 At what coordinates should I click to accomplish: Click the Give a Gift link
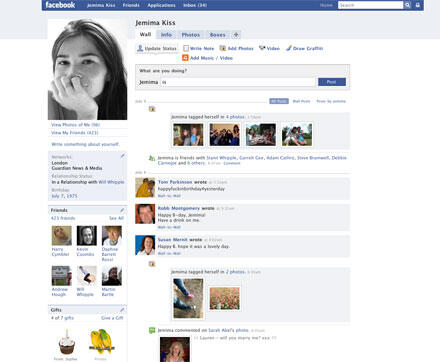coord(112,318)
